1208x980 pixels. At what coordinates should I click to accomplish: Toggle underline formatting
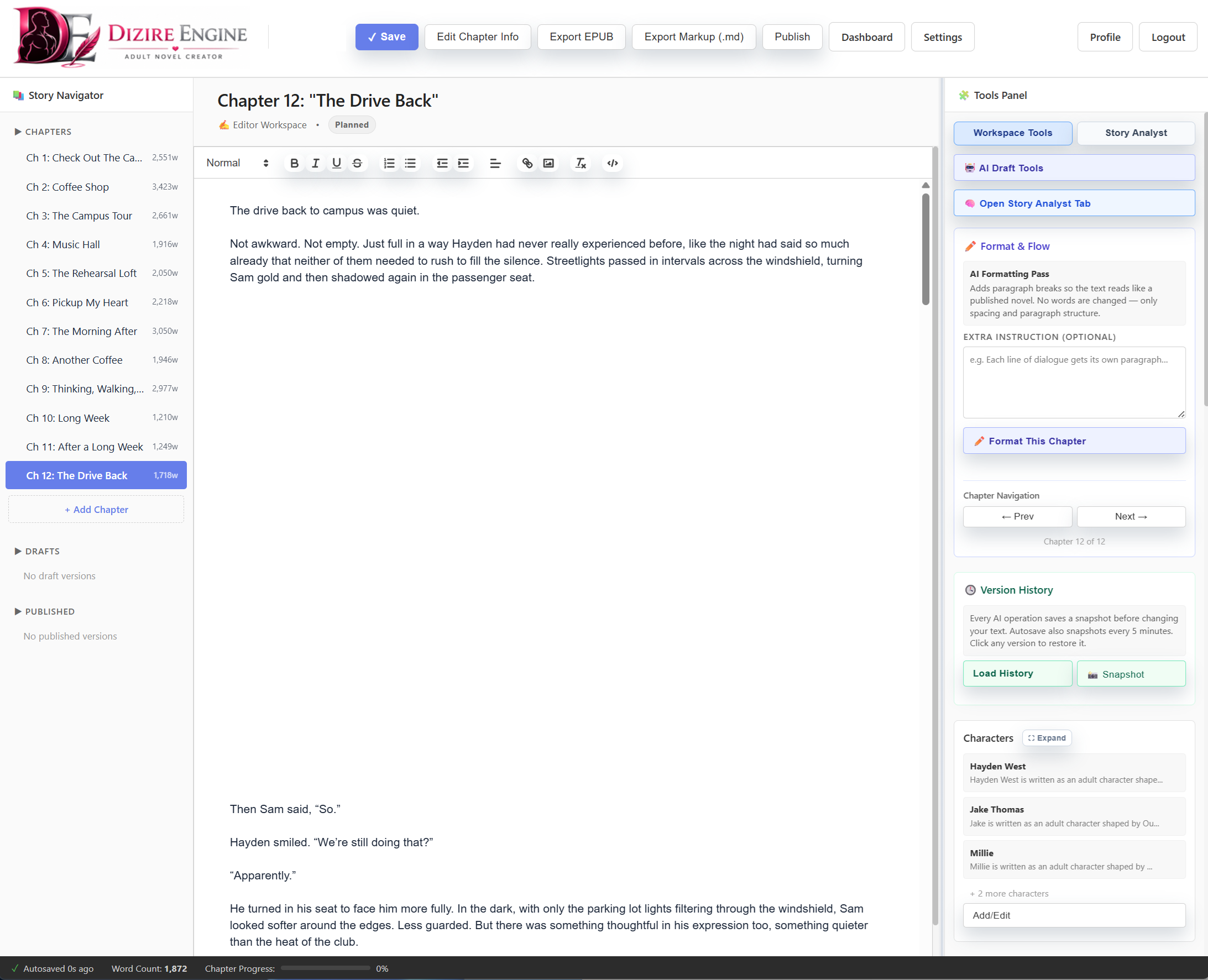tap(337, 163)
